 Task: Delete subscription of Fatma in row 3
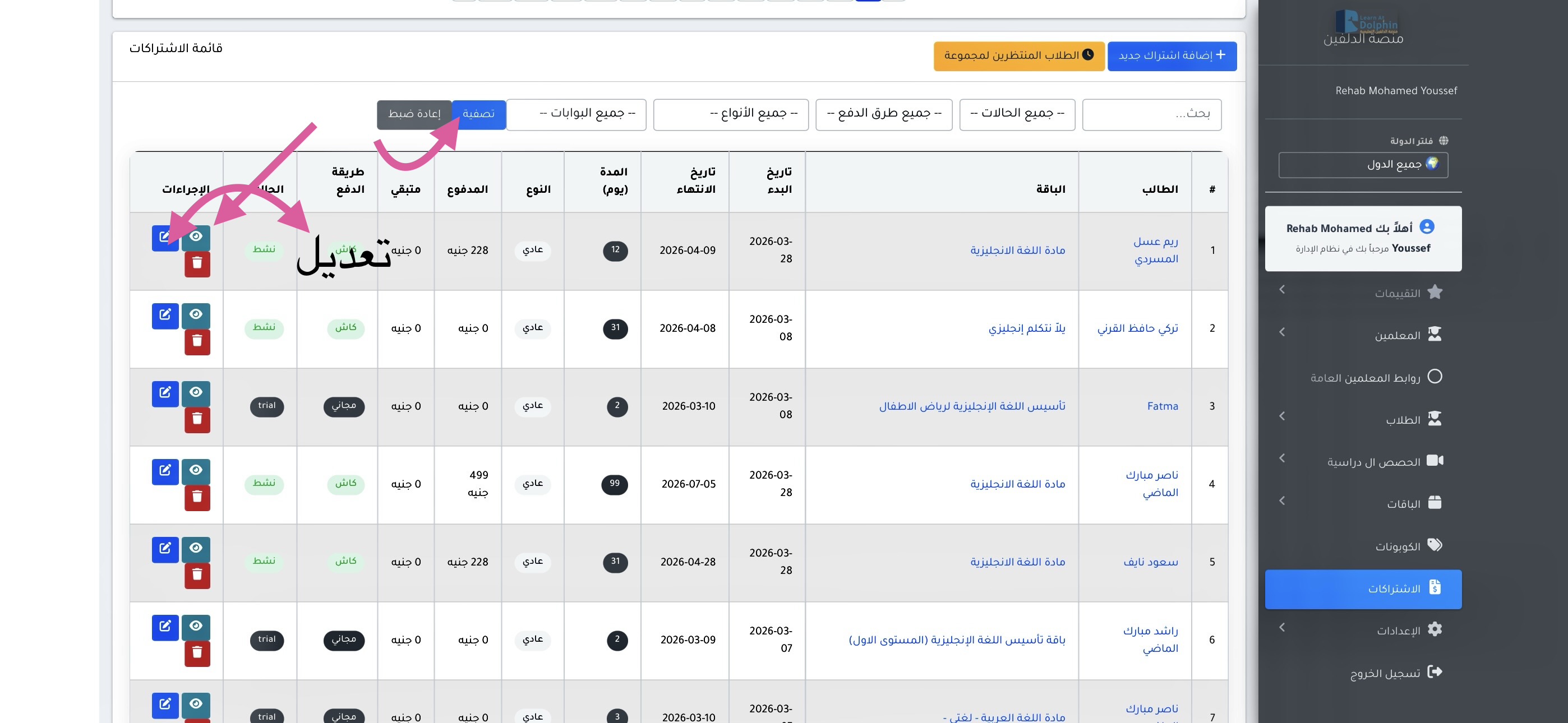[197, 419]
